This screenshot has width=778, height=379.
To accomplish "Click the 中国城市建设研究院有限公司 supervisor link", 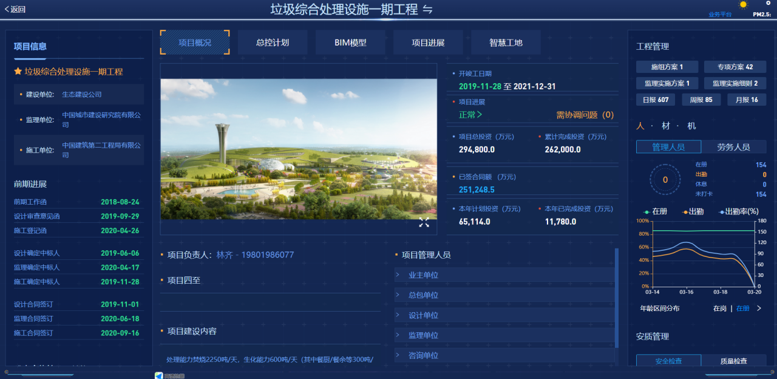I will (x=101, y=120).
